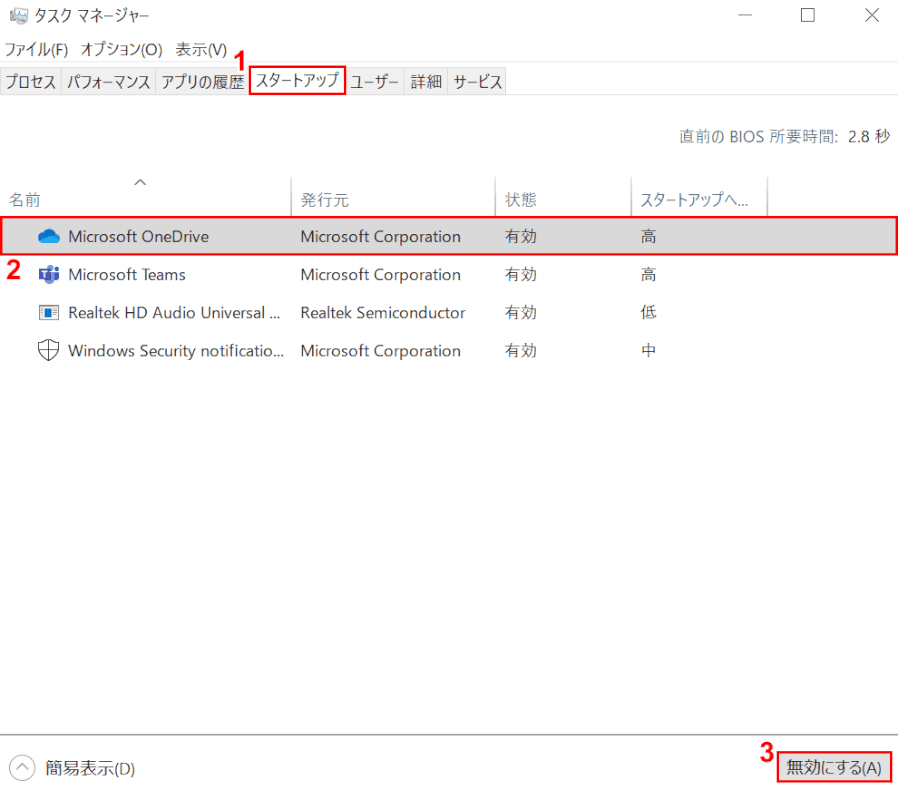Click the Task Manager title bar icon
Viewport: 898px width, 800px height.
(18, 15)
